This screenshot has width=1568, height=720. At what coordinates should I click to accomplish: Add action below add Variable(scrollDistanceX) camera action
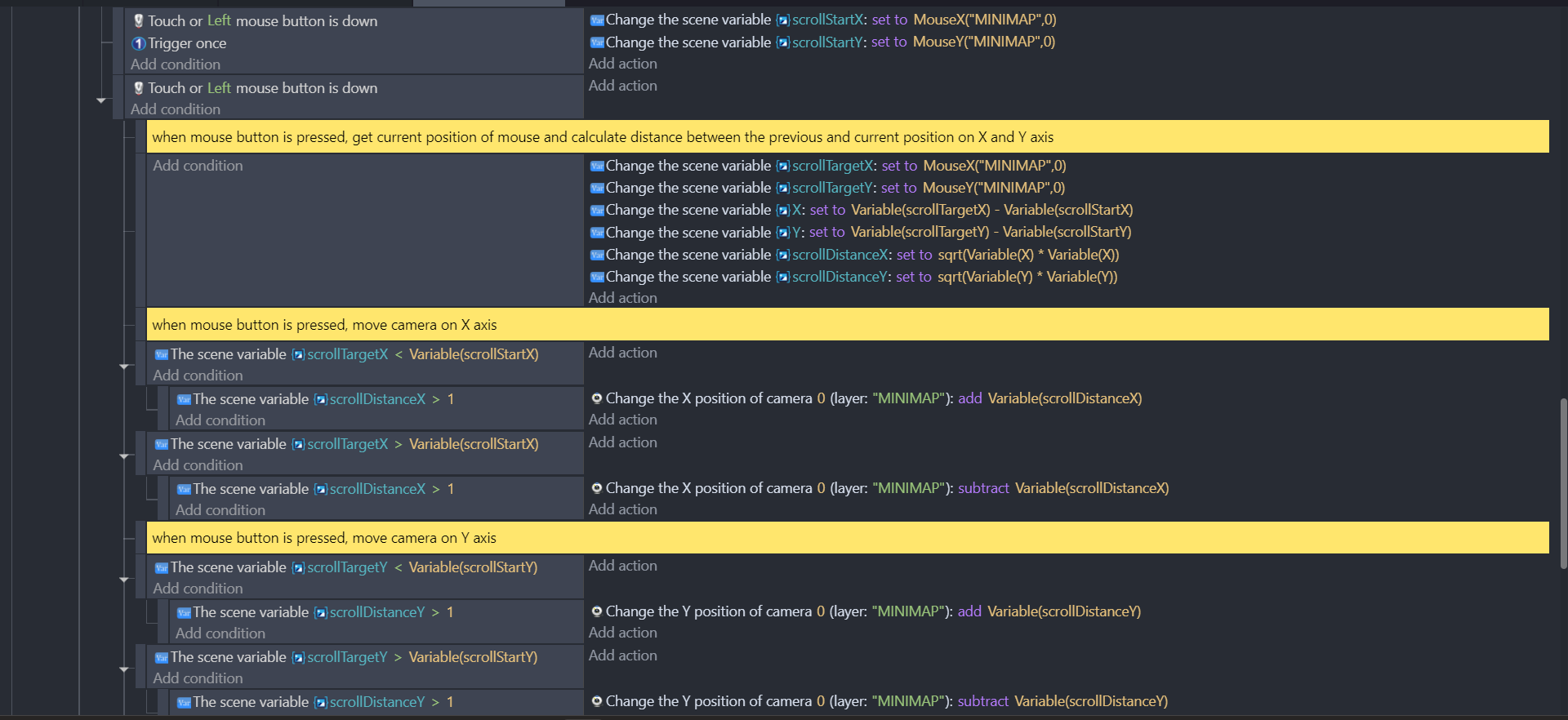pos(623,420)
